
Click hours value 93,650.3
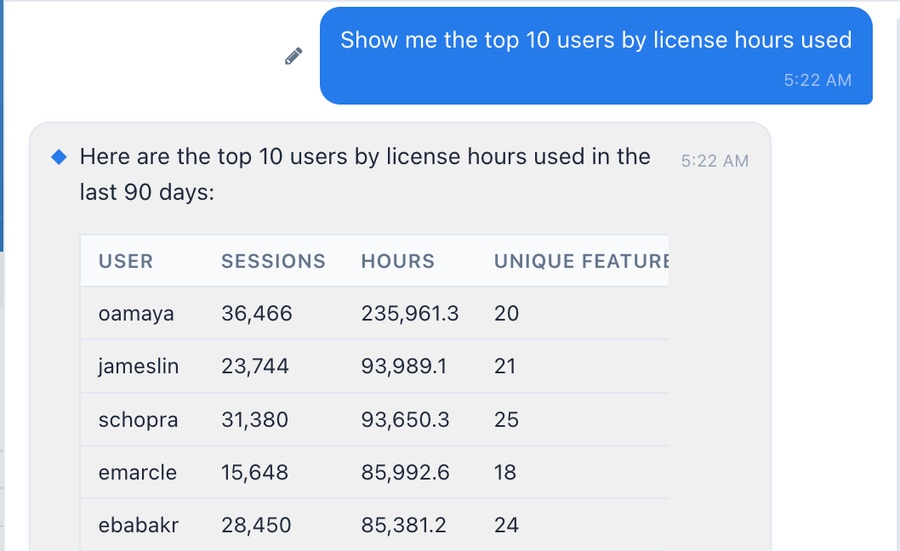tap(405, 420)
